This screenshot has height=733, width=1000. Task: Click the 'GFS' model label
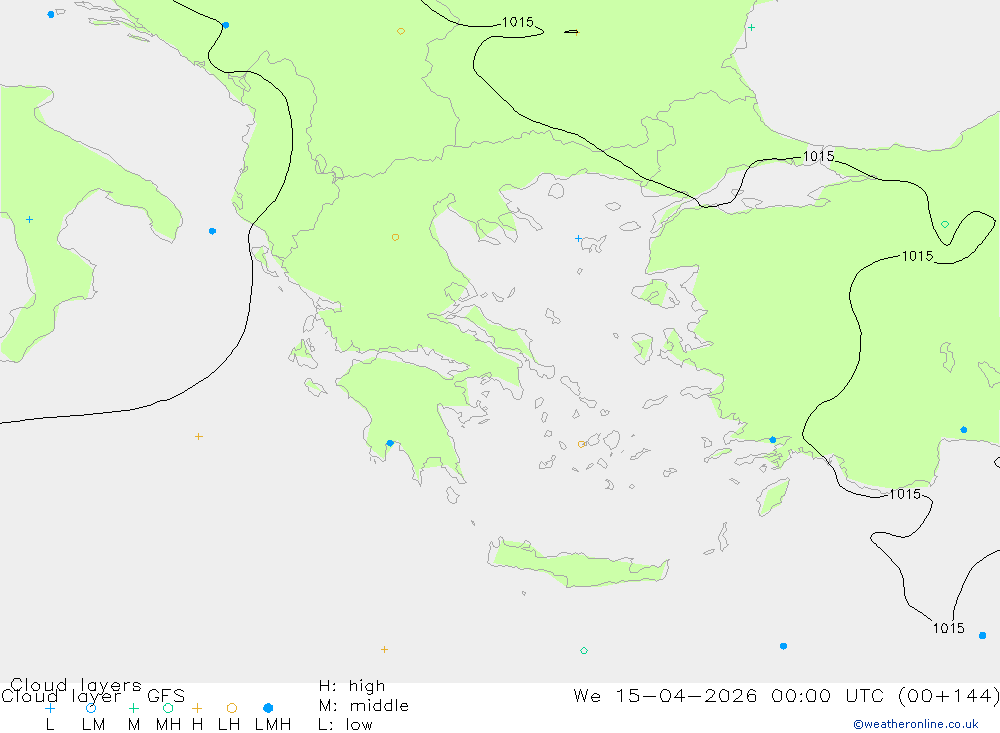tap(166, 696)
